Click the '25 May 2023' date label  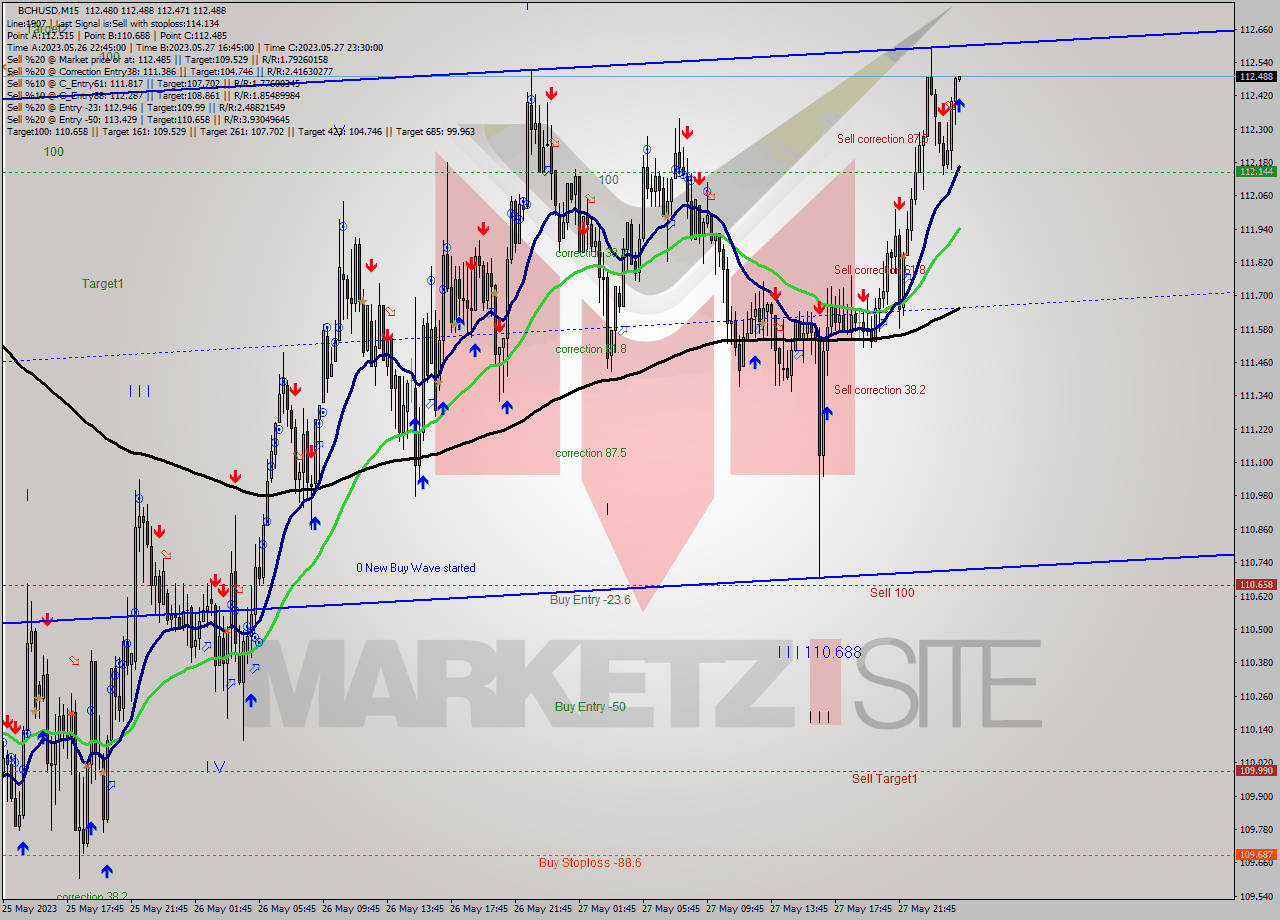29,909
